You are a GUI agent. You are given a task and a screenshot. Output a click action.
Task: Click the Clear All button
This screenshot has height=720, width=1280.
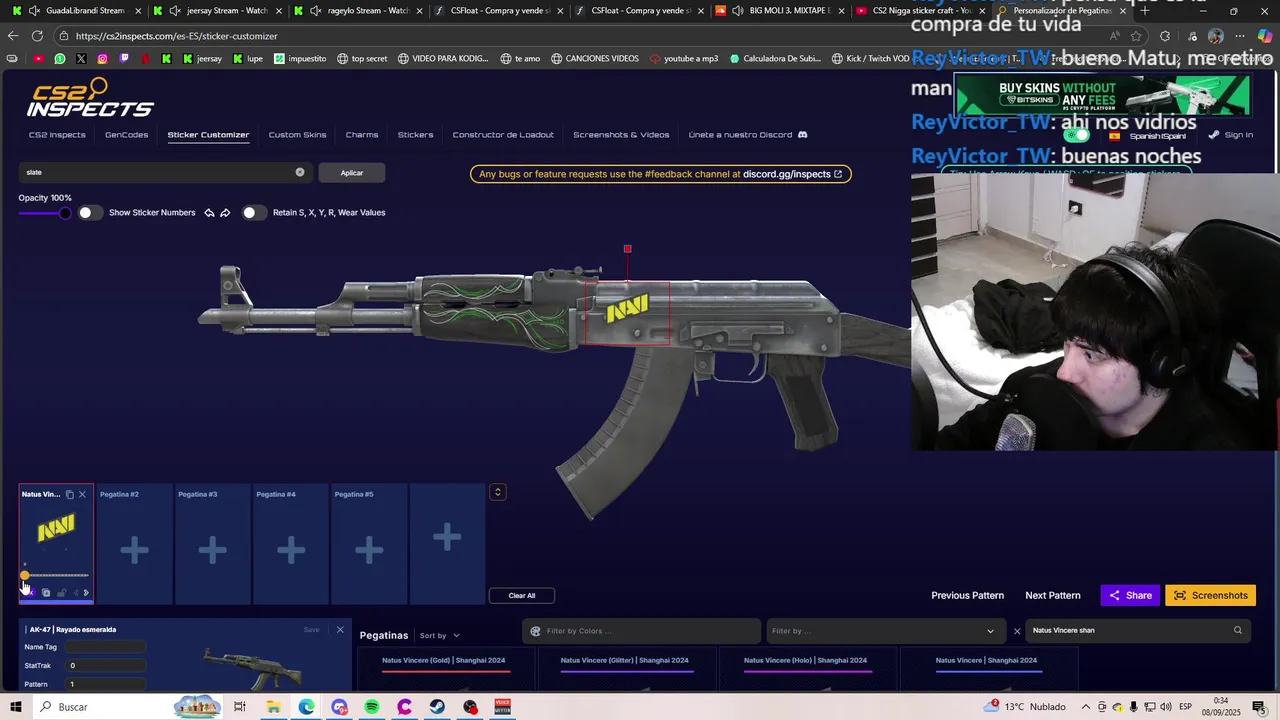[x=522, y=596]
